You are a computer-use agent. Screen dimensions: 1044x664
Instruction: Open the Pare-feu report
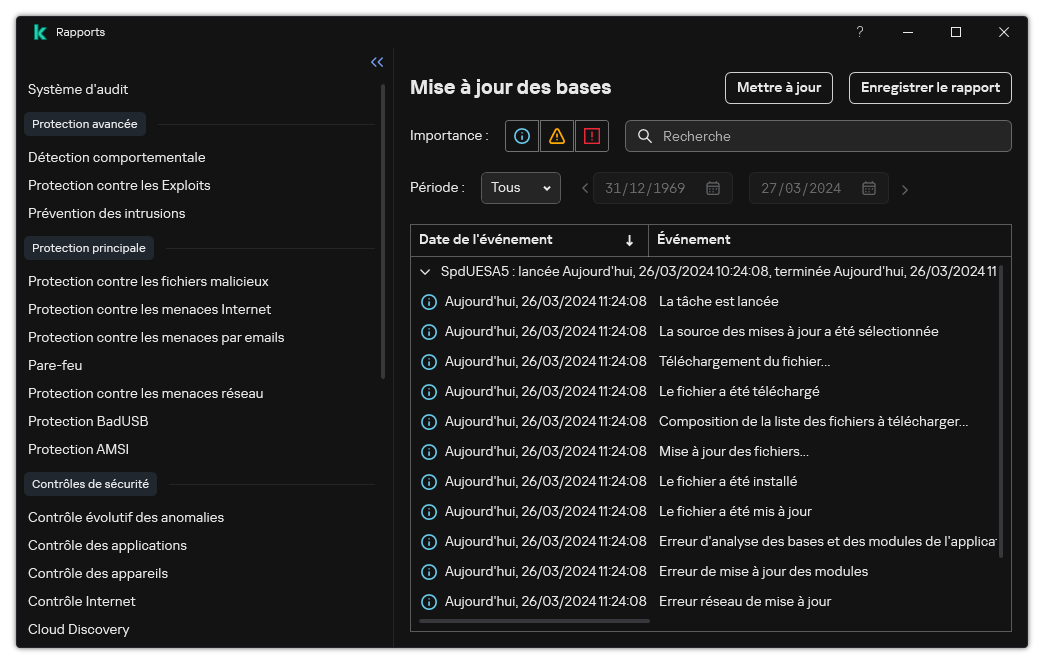(55, 365)
